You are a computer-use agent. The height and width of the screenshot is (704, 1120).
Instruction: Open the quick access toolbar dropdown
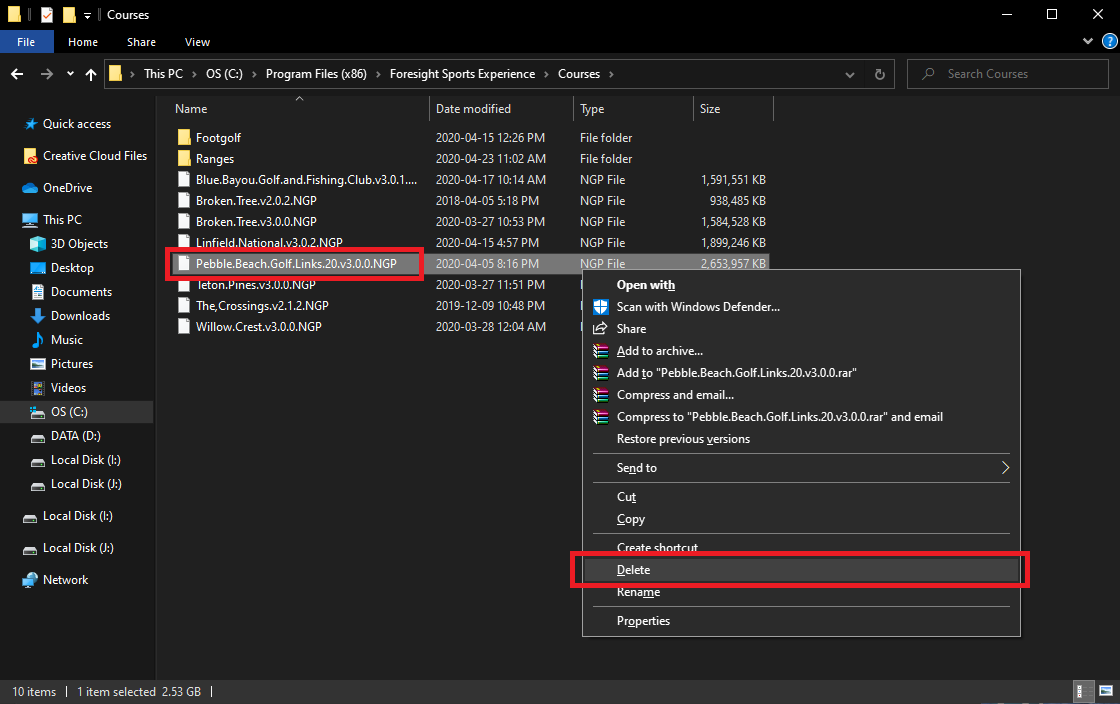coord(87,15)
